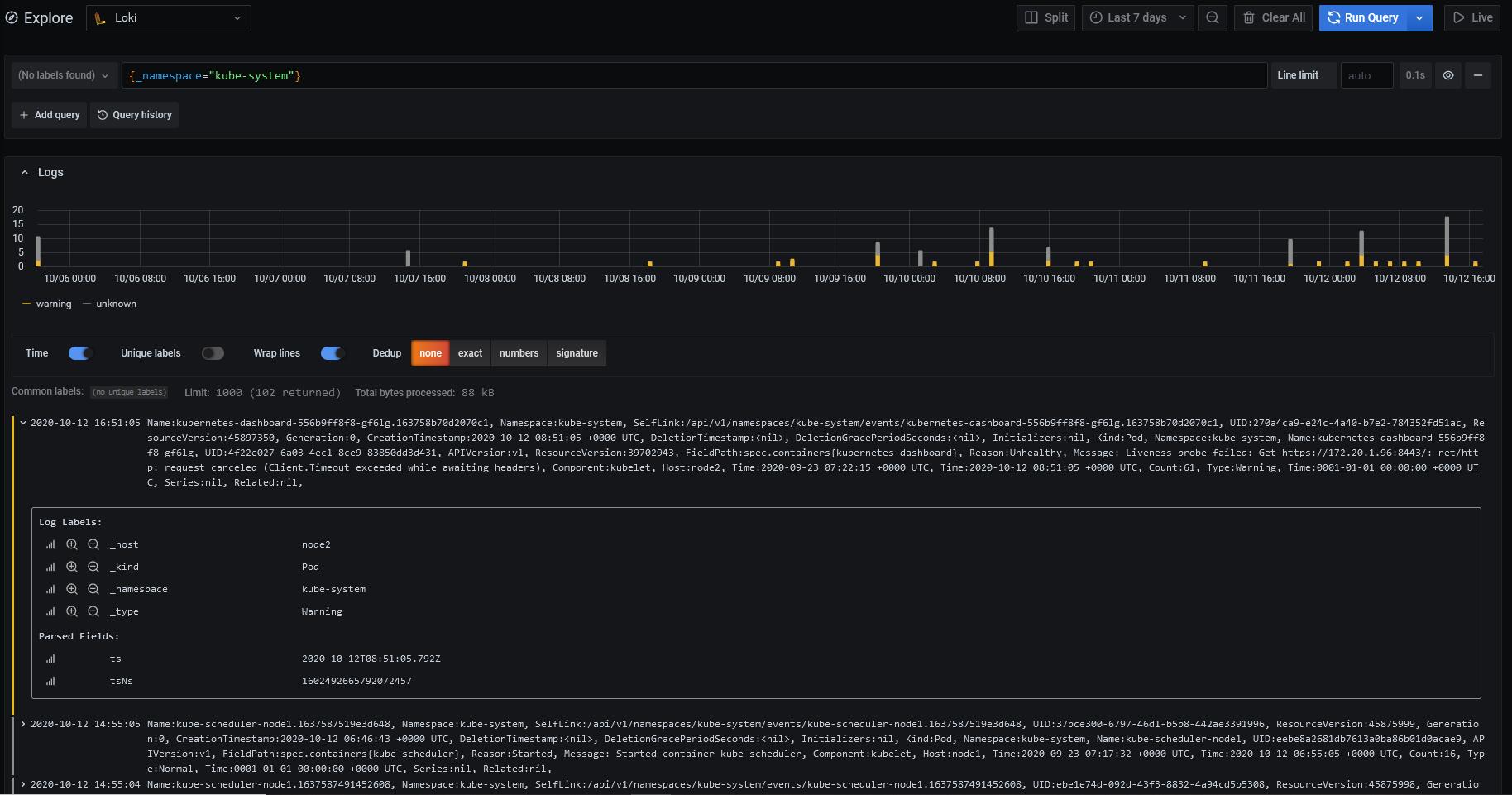The width and height of the screenshot is (1512, 795).
Task: Open Query history
Action: coord(134,115)
